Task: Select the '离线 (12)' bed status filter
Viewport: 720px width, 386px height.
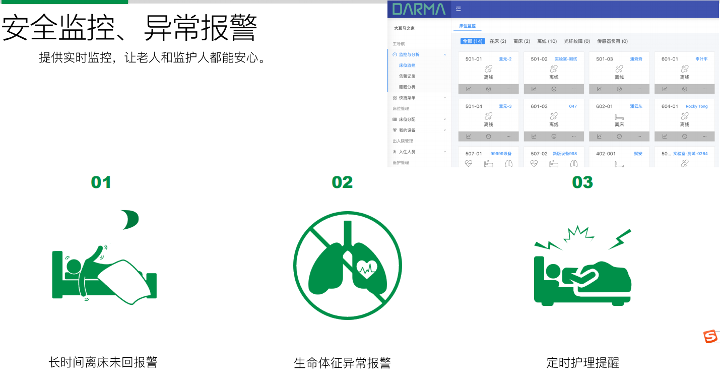Action: (x=547, y=41)
